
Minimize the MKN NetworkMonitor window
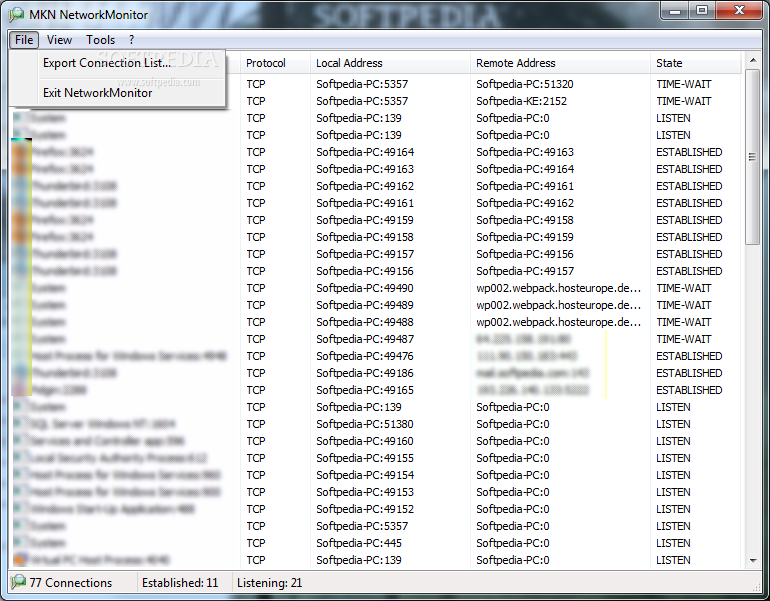click(675, 11)
